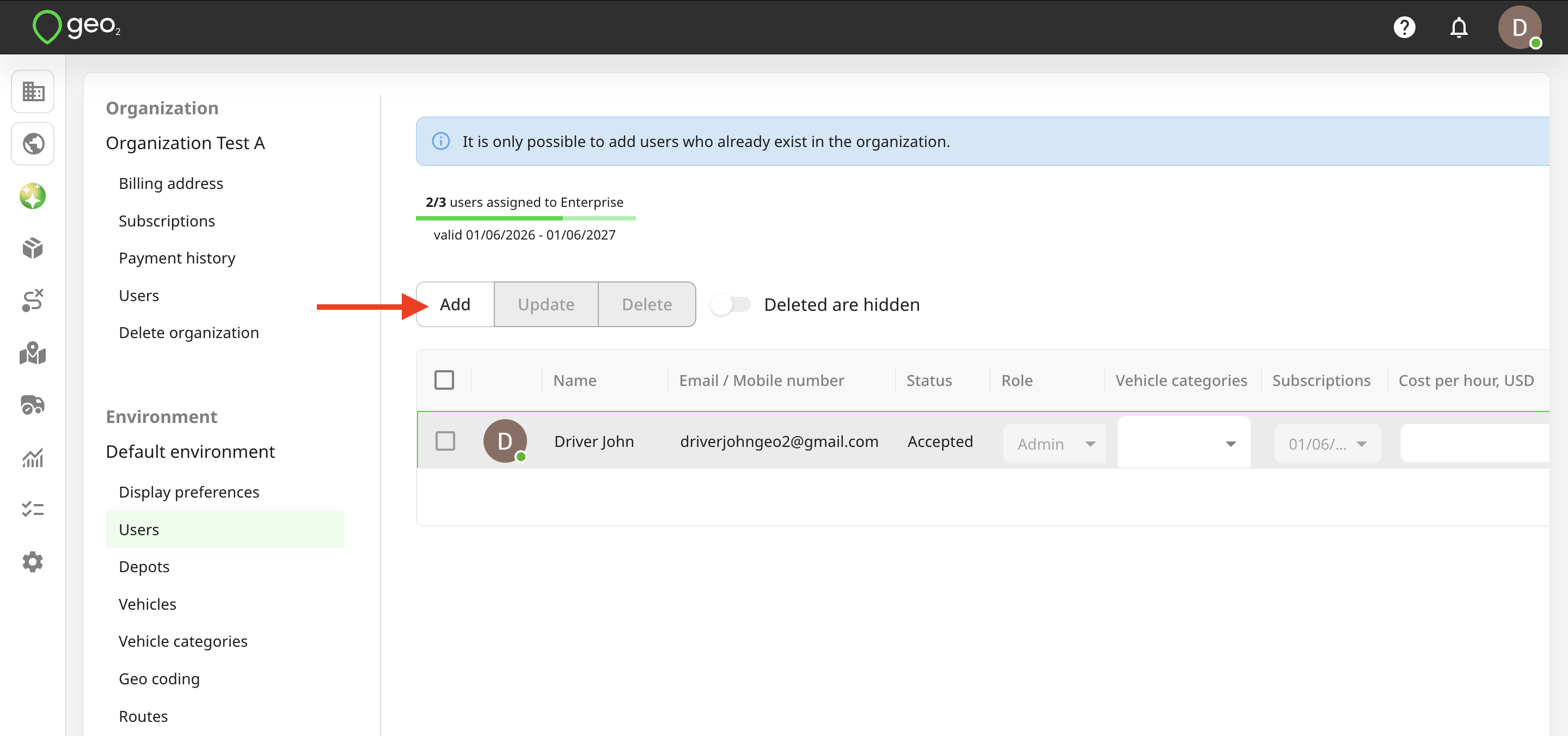Viewport: 1568px width, 736px height.
Task: Open the Admin role dropdown
Action: (1055, 444)
